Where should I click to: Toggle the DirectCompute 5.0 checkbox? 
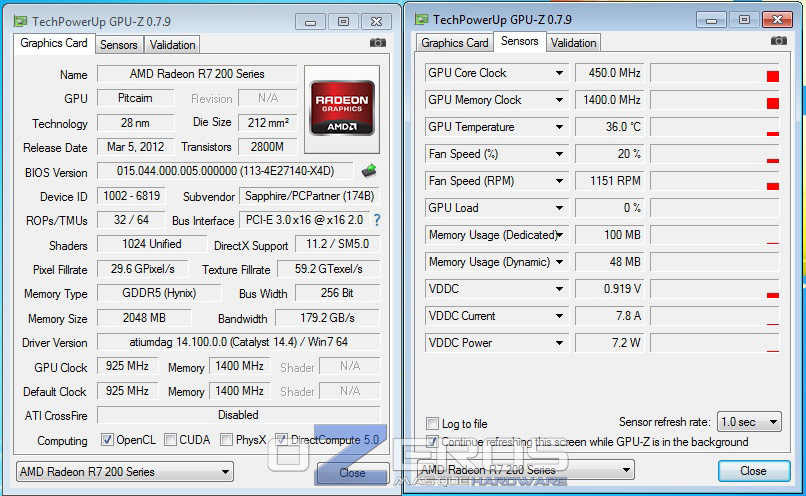pos(281,439)
